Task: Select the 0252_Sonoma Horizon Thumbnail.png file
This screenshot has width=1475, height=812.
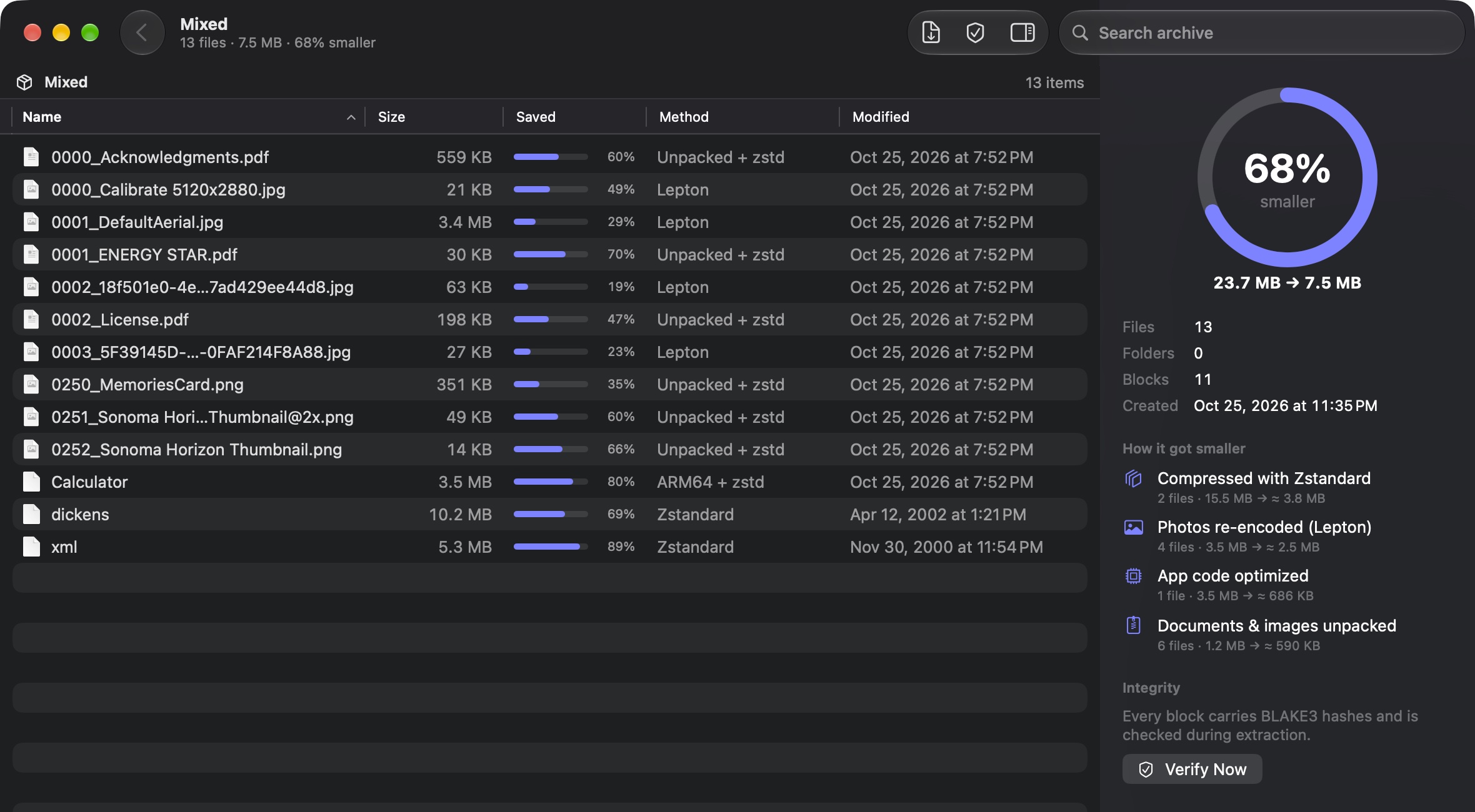Action: 196,449
